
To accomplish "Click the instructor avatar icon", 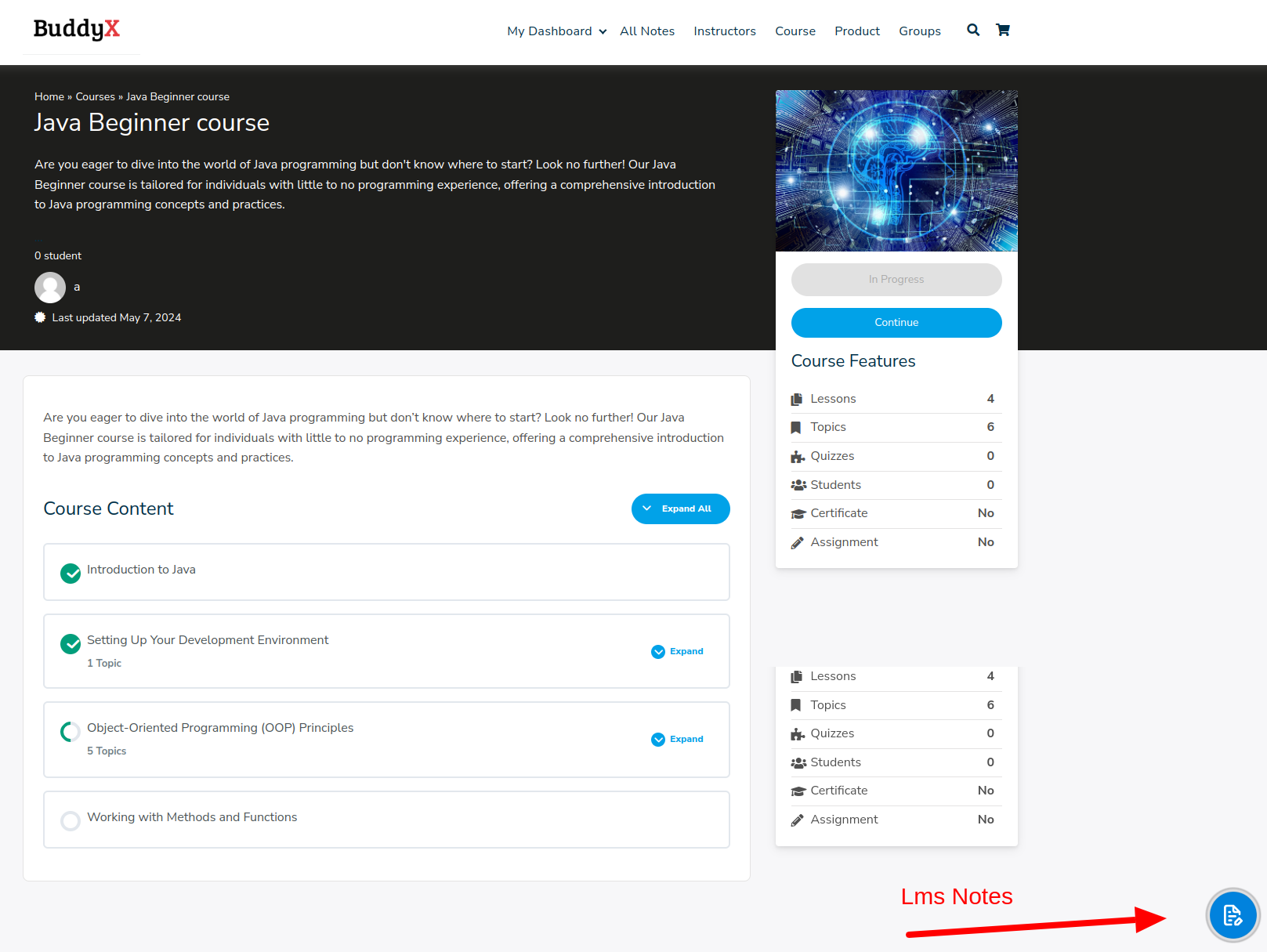I will (50, 288).
